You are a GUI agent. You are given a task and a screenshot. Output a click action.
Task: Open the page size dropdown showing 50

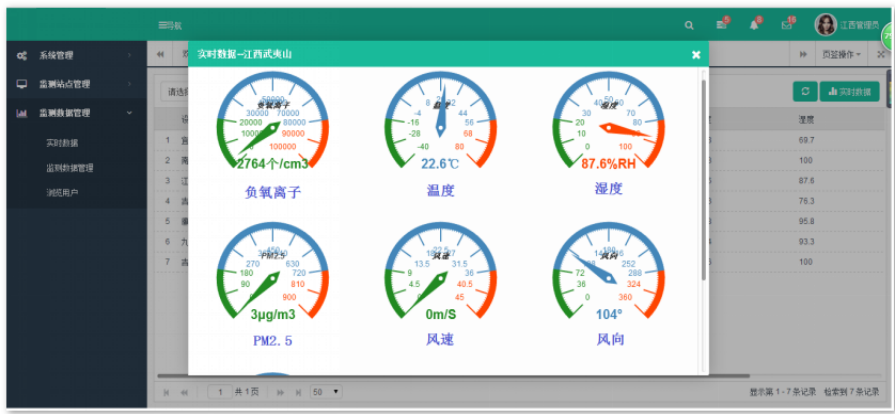tap(325, 392)
